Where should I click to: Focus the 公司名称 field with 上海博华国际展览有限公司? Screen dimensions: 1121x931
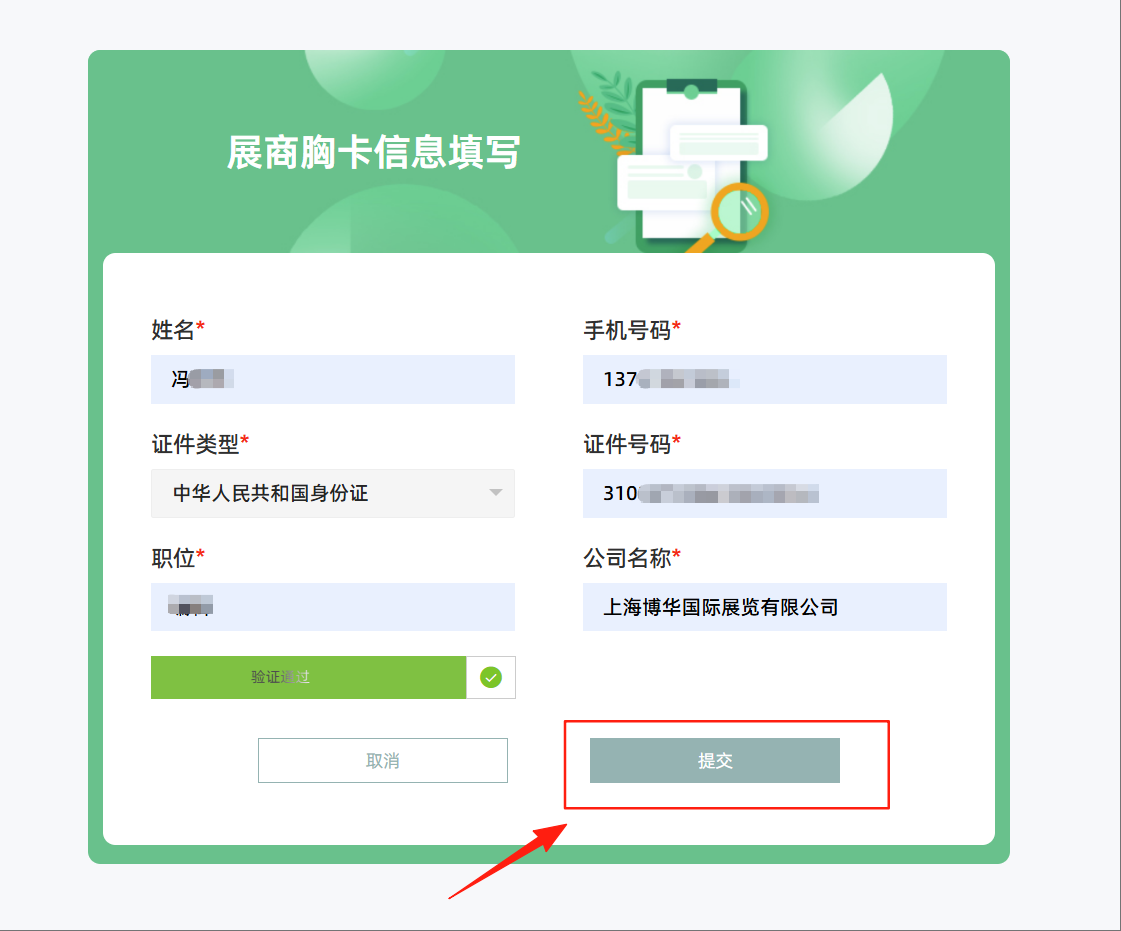point(764,607)
